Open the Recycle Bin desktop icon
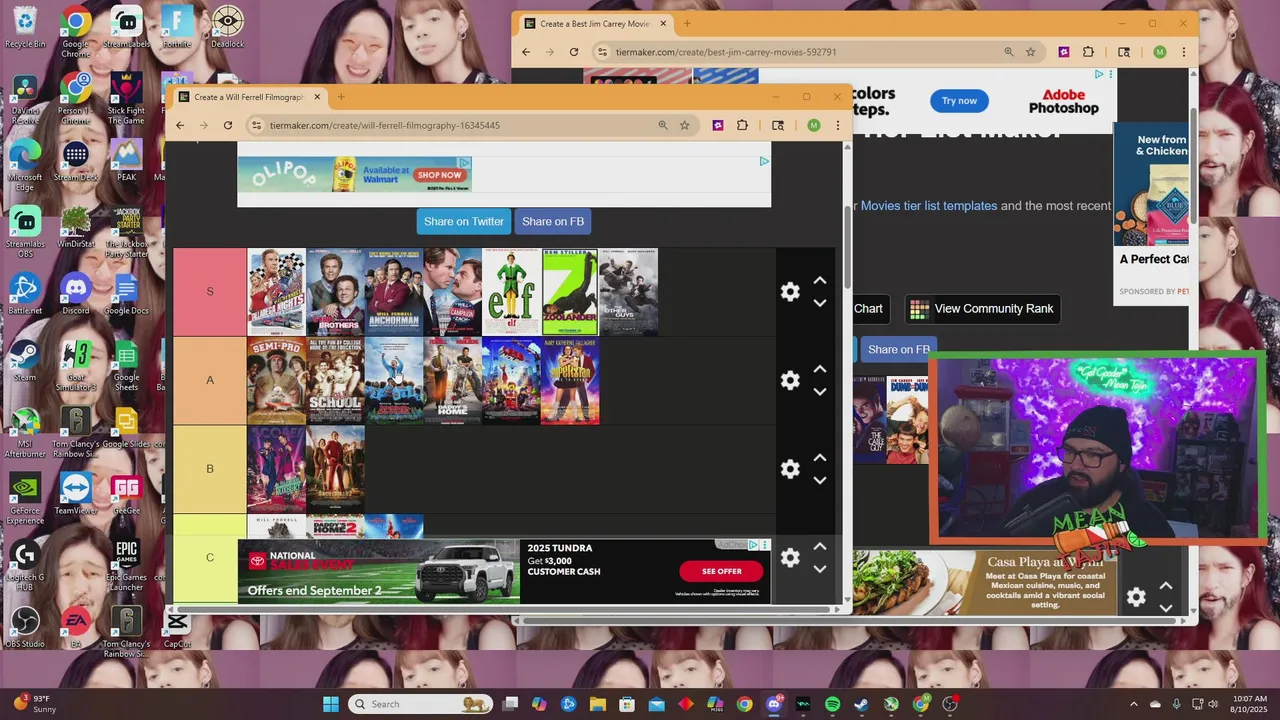 click(25, 27)
